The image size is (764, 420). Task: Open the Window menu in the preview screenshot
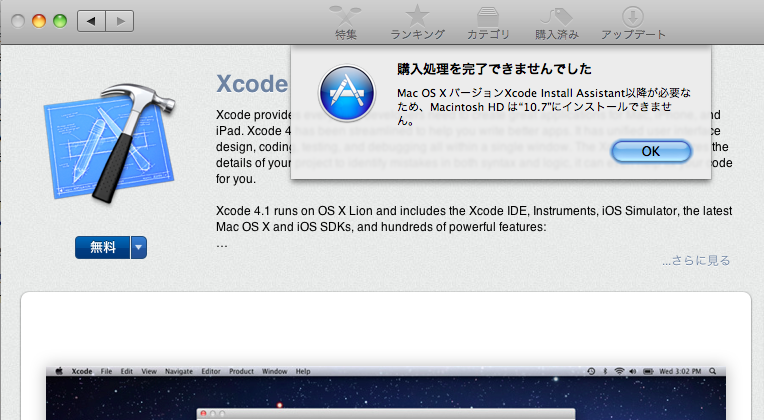pyautogui.click(x=275, y=371)
